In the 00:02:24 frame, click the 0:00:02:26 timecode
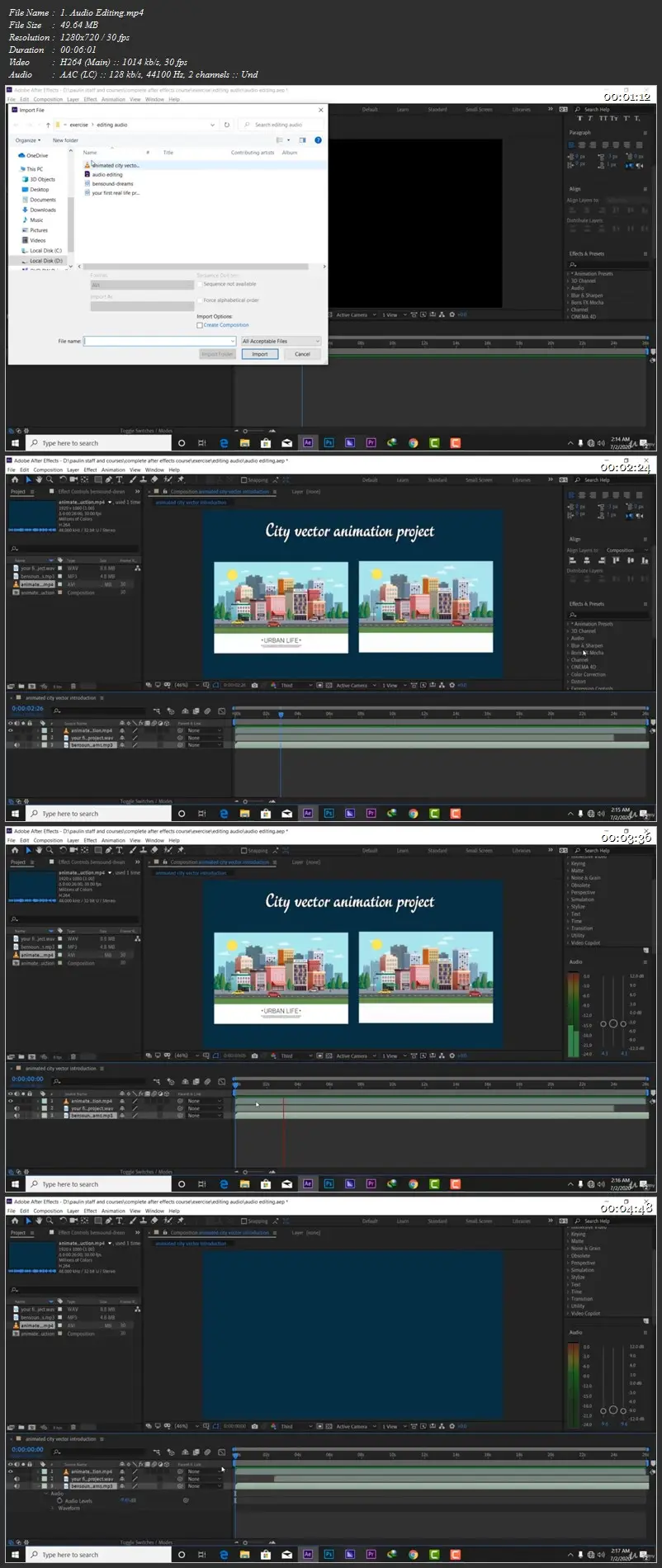The height and width of the screenshot is (1568, 662). [28, 709]
